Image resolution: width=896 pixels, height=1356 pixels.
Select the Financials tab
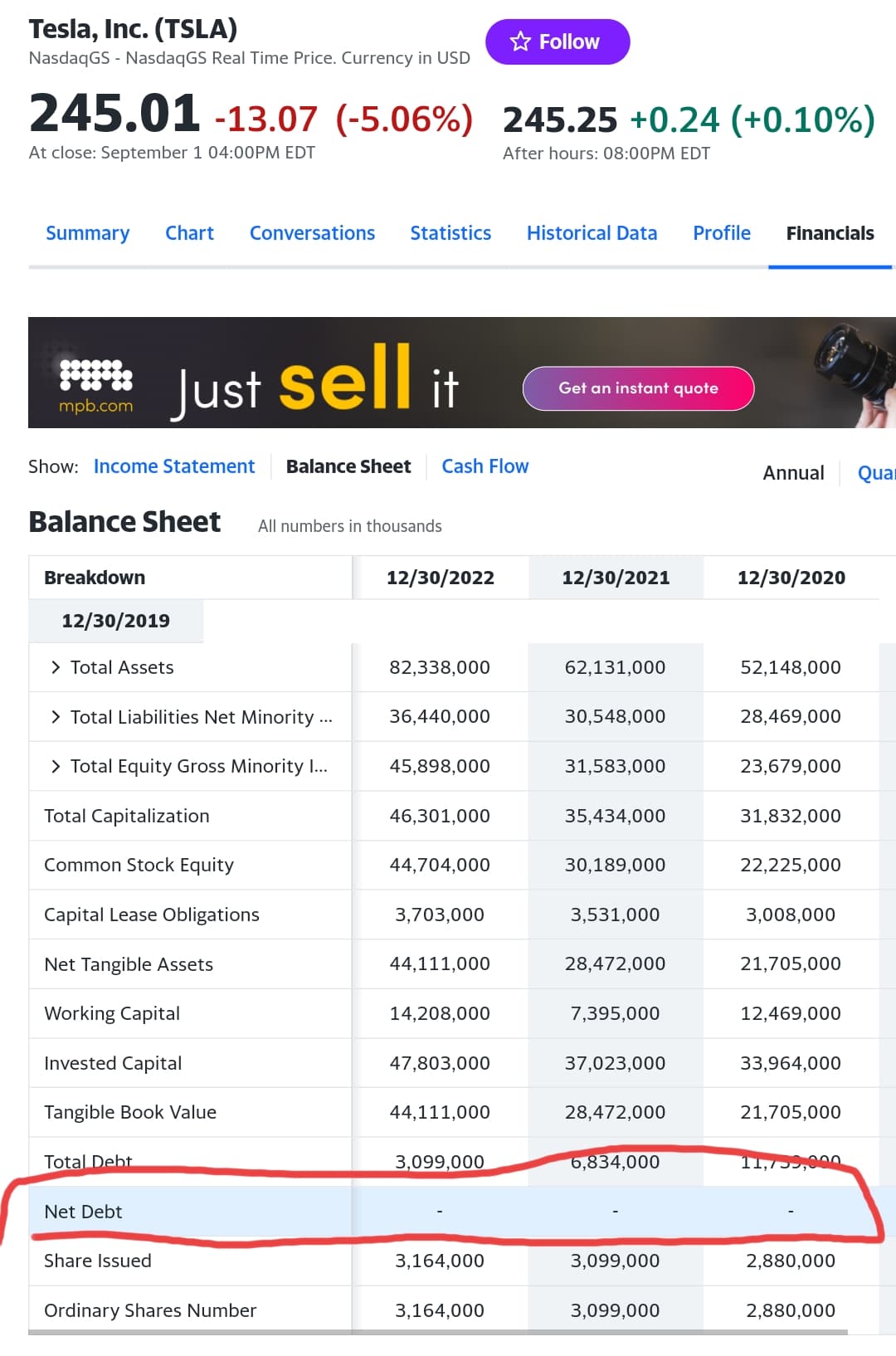(830, 233)
